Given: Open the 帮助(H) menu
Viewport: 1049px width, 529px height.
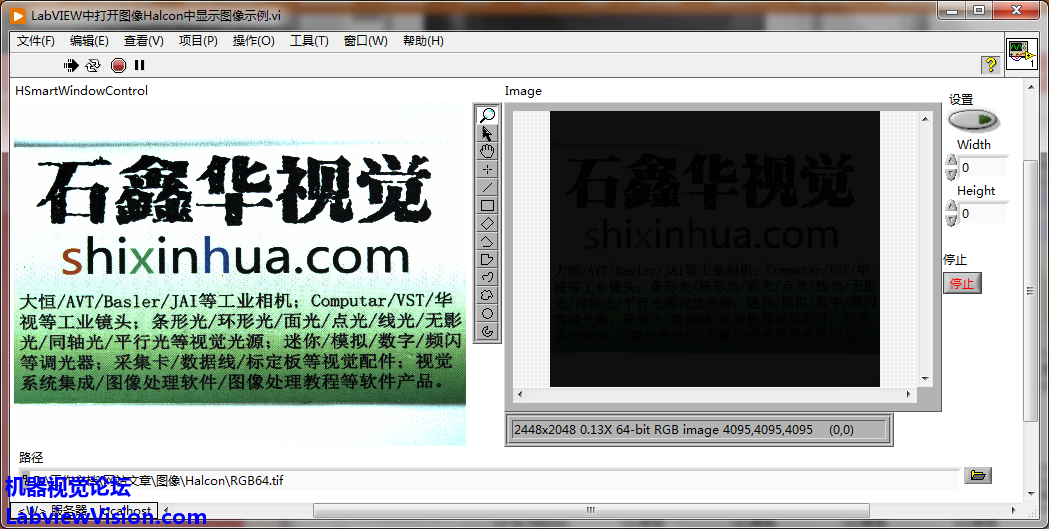Looking at the screenshot, I should pyautogui.click(x=423, y=41).
